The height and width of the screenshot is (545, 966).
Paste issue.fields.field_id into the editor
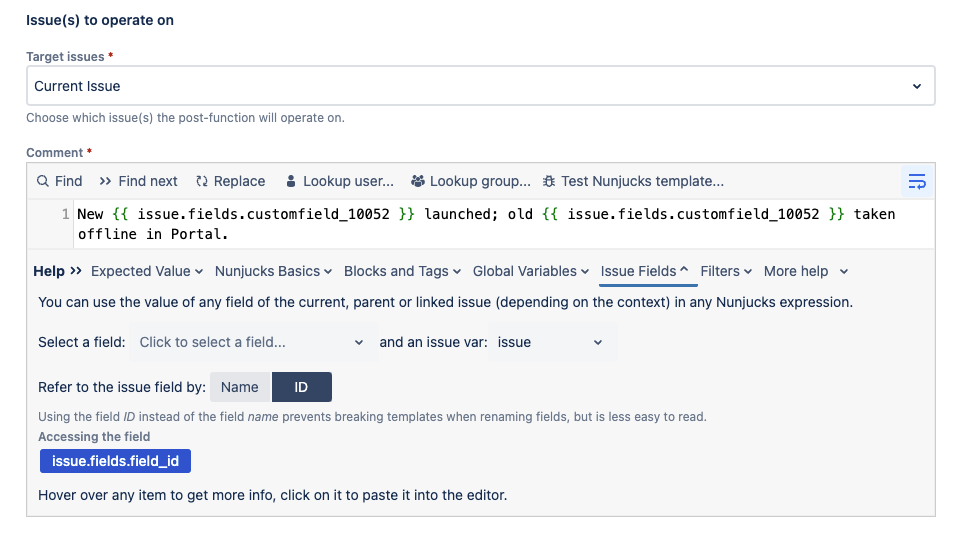pos(115,461)
